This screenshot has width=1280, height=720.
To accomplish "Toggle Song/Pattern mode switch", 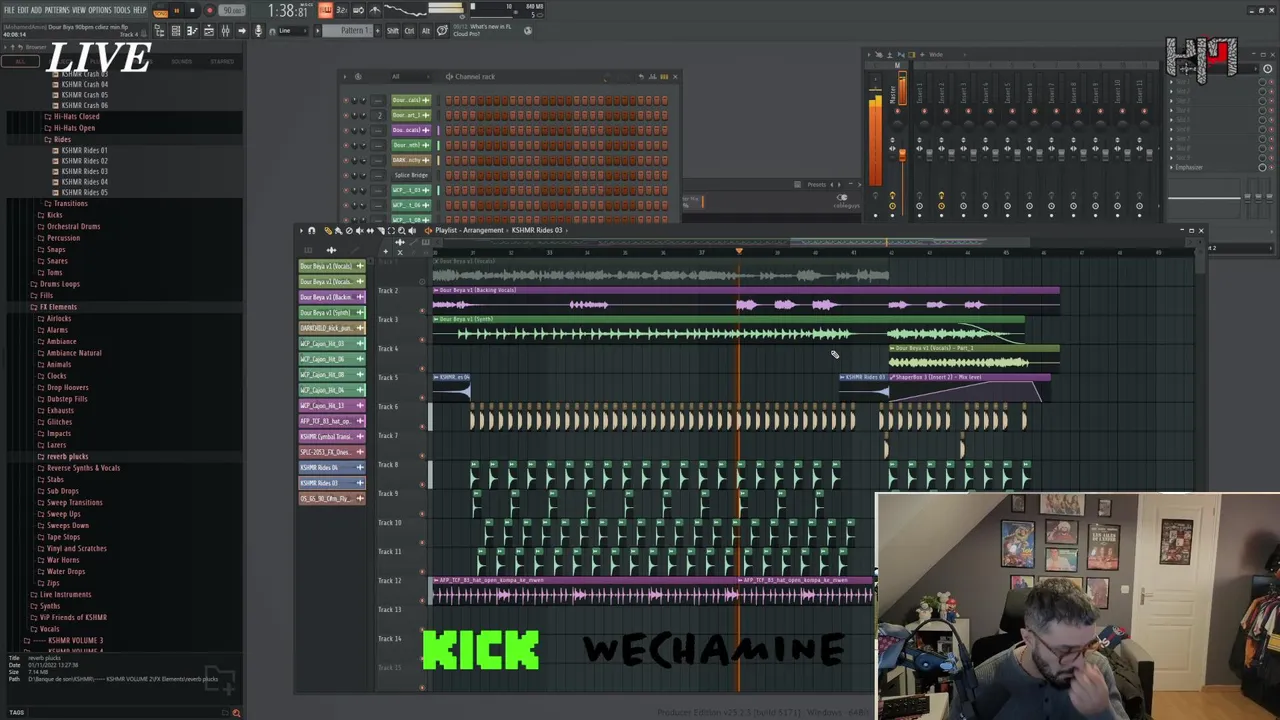I will click(160, 10).
